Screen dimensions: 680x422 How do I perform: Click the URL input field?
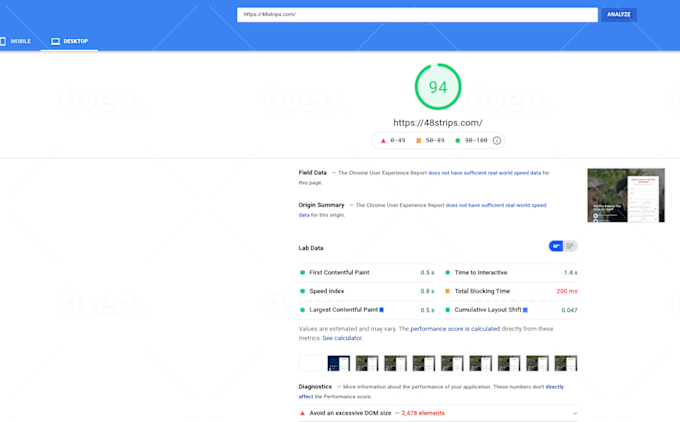[417, 14]
